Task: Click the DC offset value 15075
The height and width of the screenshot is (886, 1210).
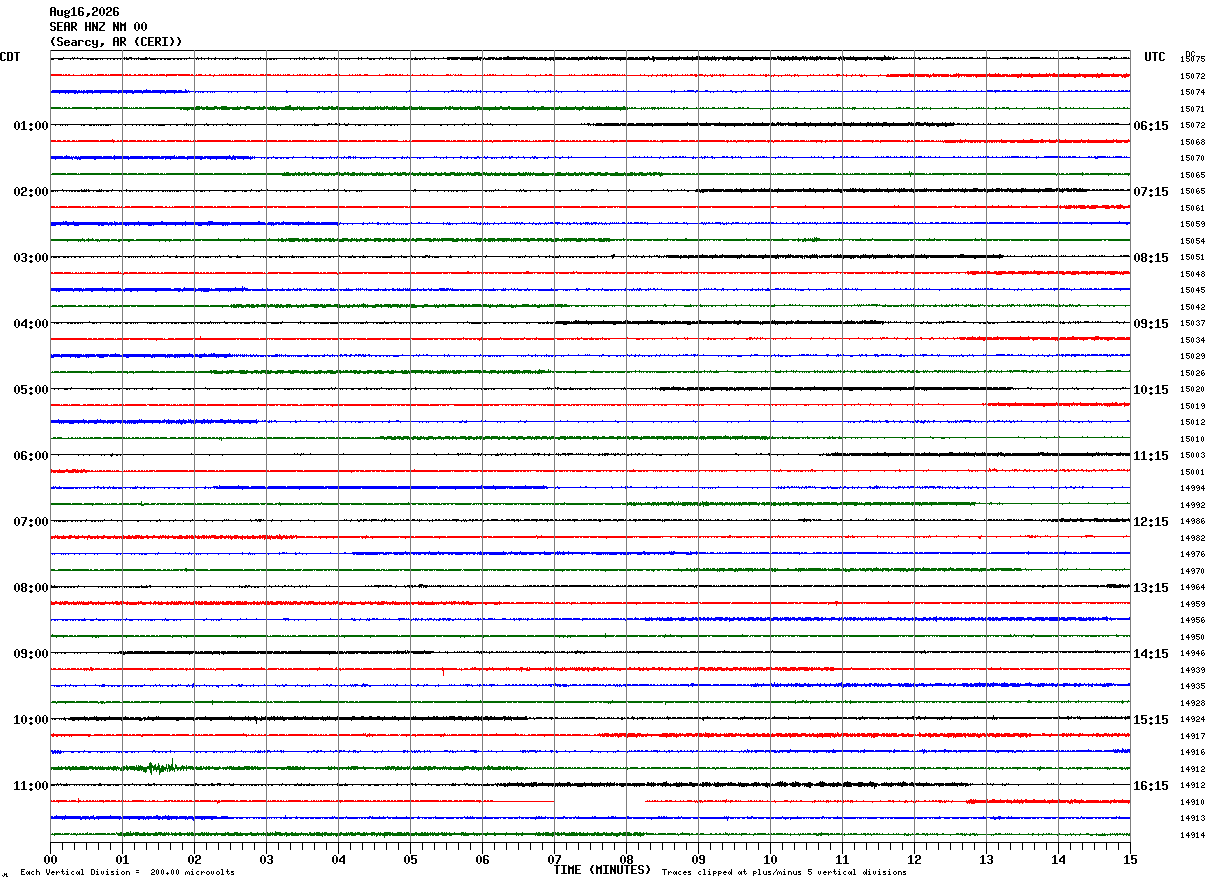Action: (1192, 60)
